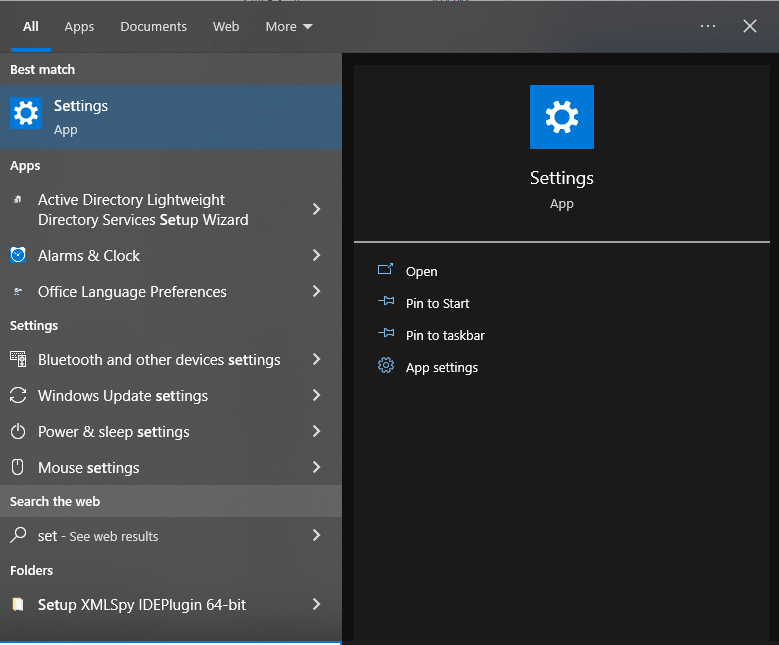Open the three-dot options menu
This screenshot has width=779, height=645.
coord(708,27)
